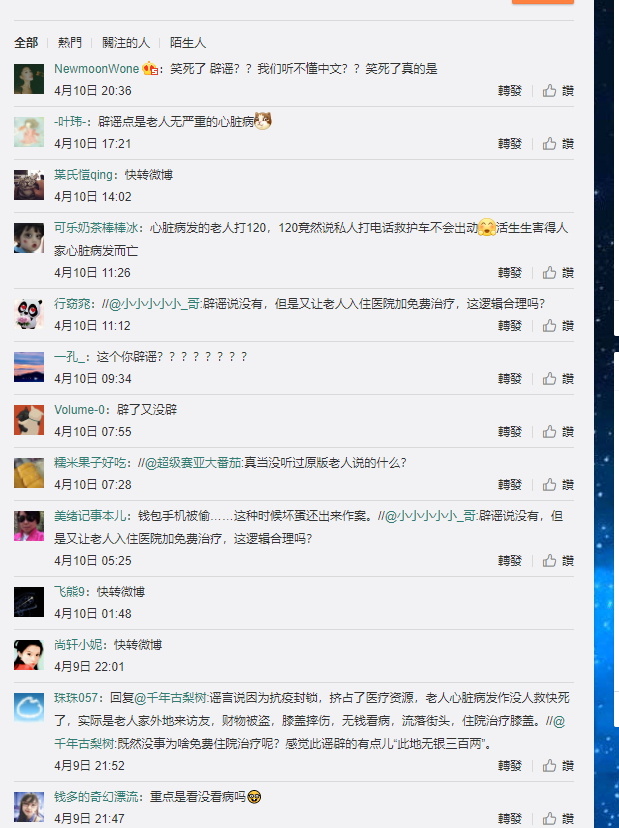
Task: Switch to the 熱門 comments tab
Action: point(70,42)
